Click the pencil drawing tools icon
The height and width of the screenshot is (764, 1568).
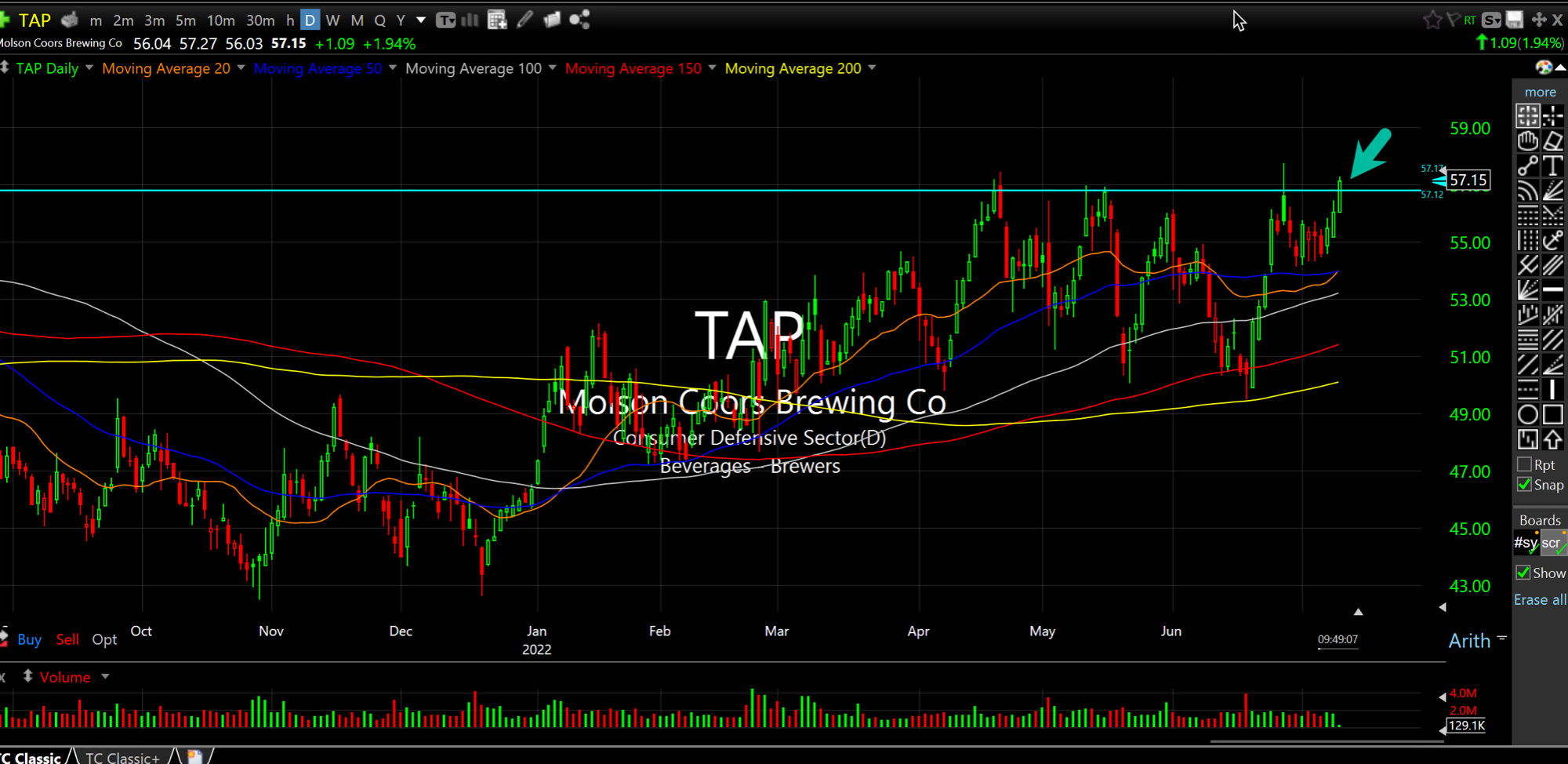[524, 19]
